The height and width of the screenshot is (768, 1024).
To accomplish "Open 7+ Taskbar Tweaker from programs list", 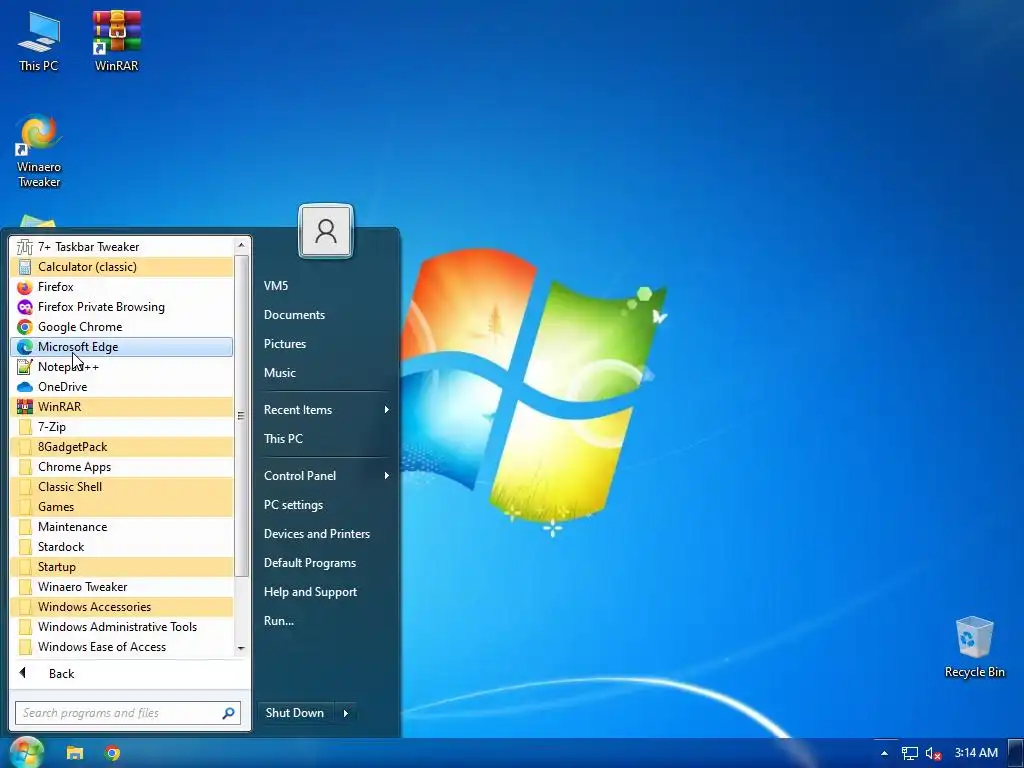I will [x=122, y=247].
